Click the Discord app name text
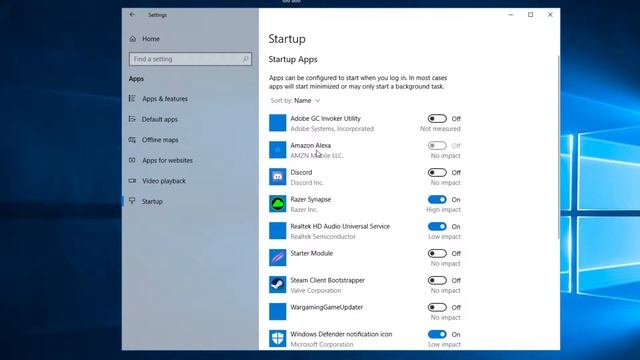The width and height of the screenshot is (640, 360). (x=301, y=172)
